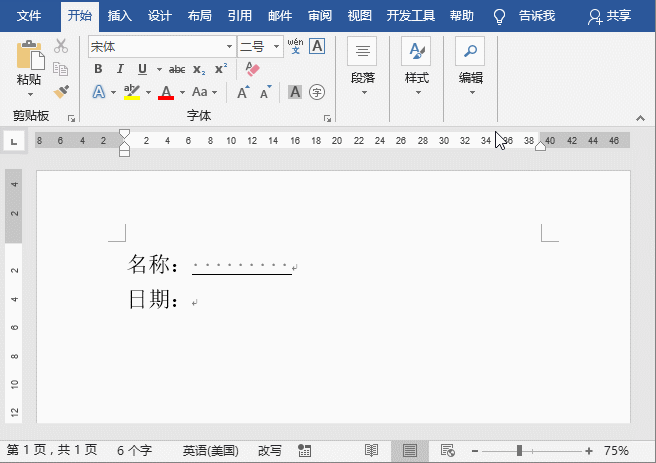Apply red font color
Image resolution: width=656 pixels, height=463 pixels.
click(166, 92)
